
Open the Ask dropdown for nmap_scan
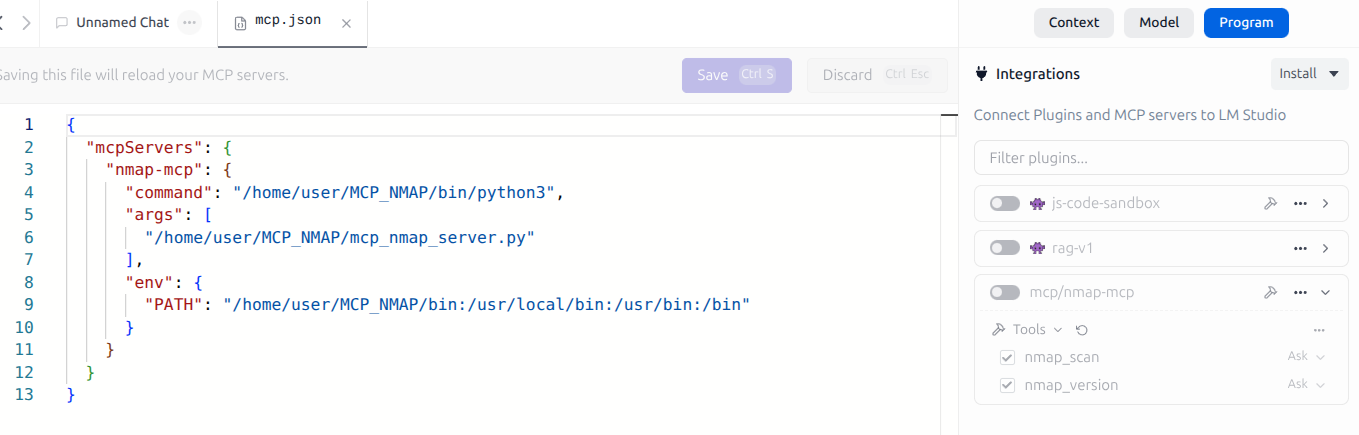tap(1306, 356)
